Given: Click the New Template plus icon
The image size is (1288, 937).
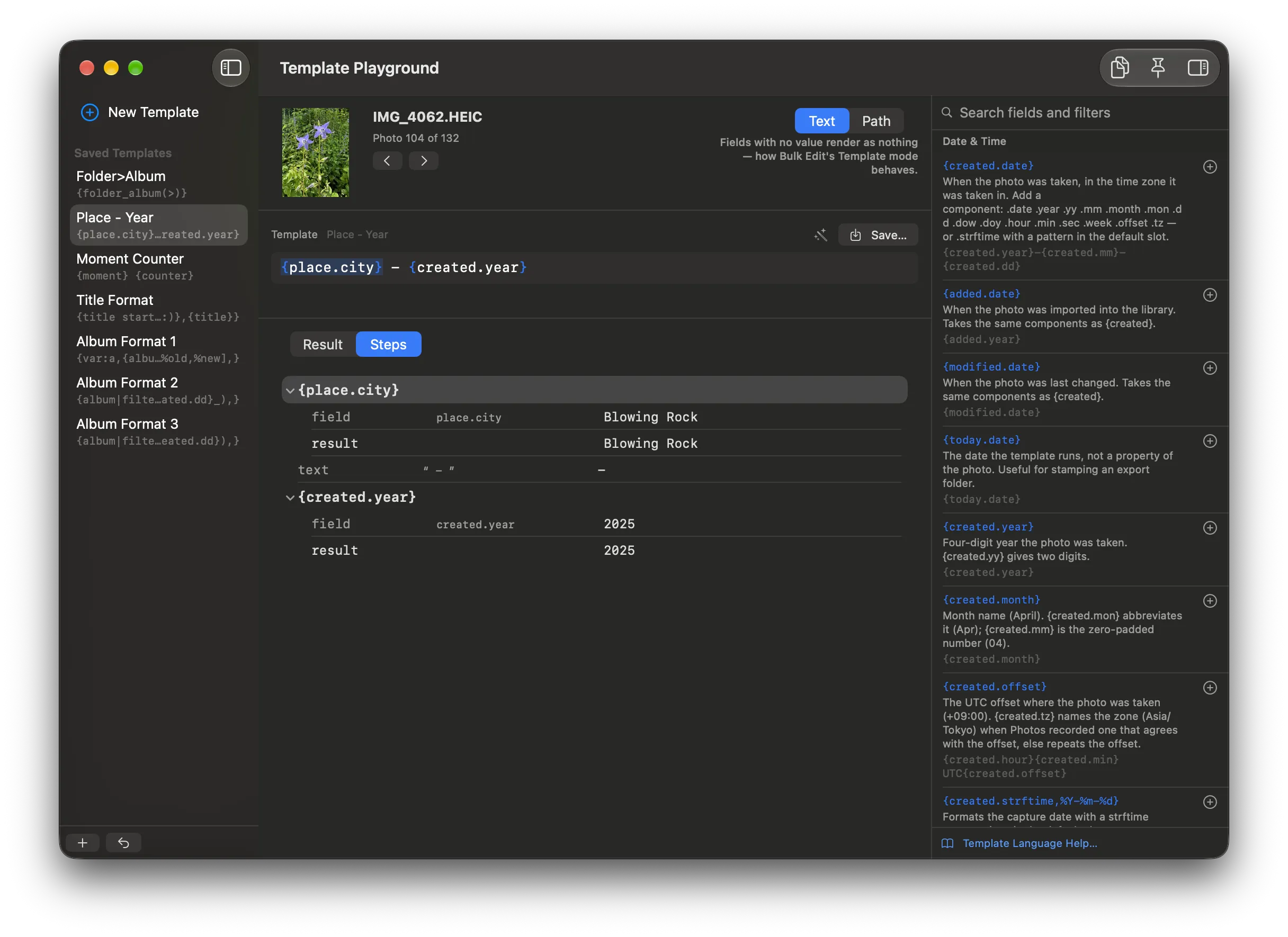Looking at the screenshot, I should pos(90,112).
